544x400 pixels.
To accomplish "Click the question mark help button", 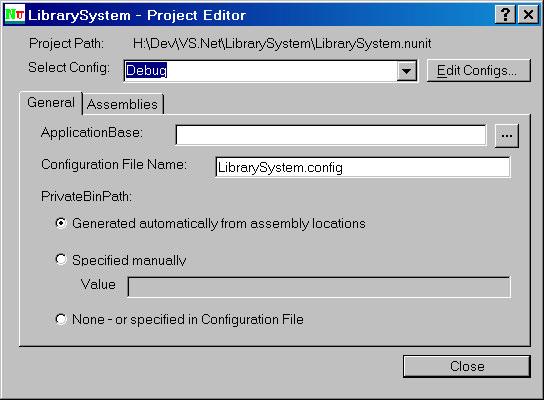I will 505,15.
